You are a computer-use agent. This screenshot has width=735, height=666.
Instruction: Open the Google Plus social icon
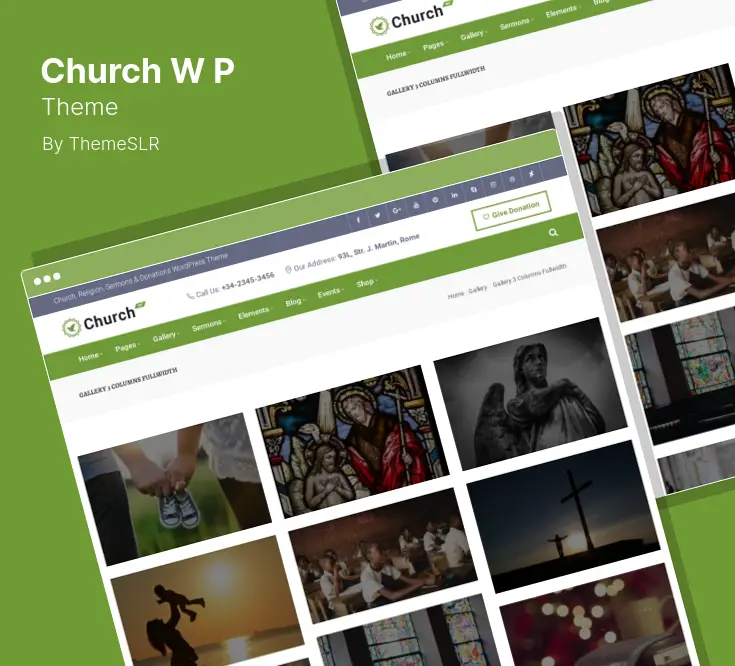tap(397, 210)
